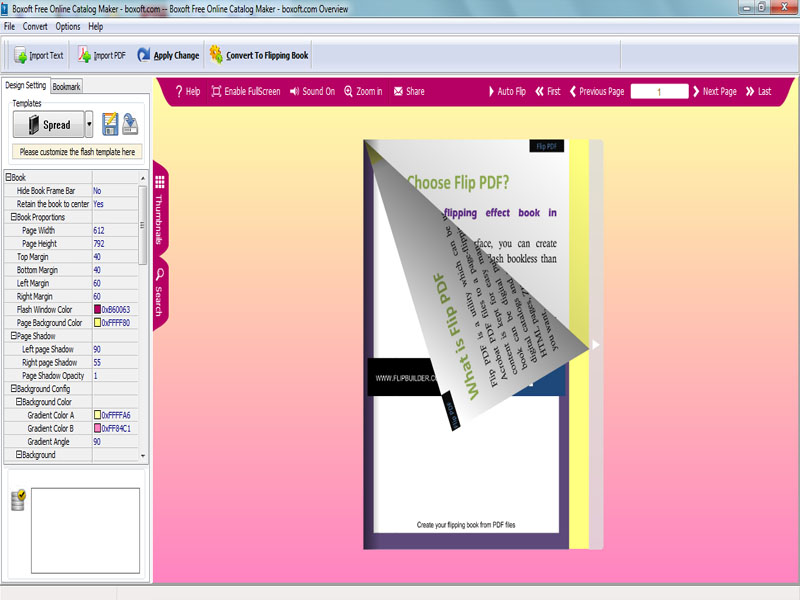Open the Help menu in menu bar
The width and height of the screenshot is (800, 600).
(95, 27)
